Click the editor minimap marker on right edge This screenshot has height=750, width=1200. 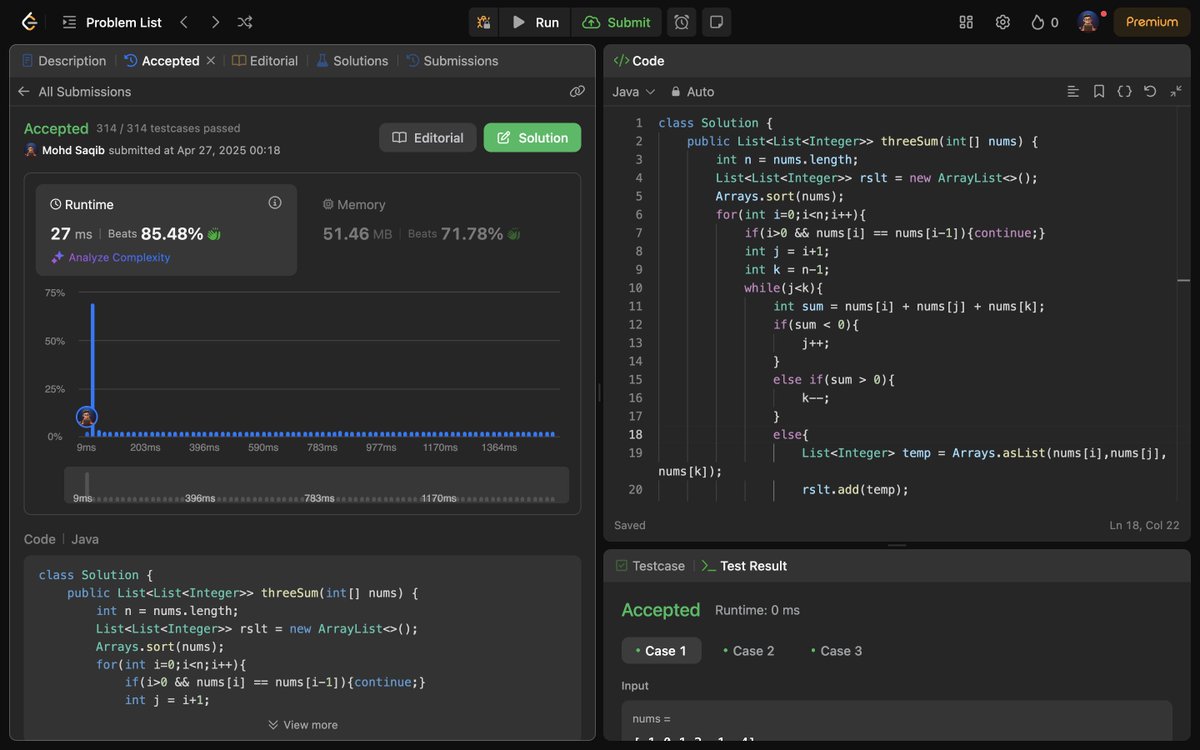(1182, 281)
